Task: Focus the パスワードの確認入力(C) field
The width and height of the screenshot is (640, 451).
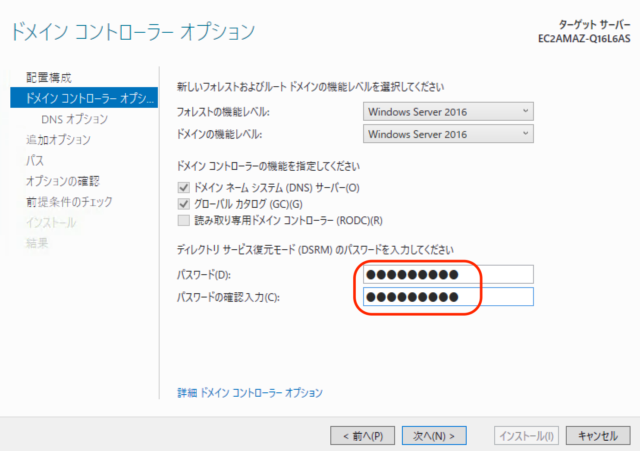Action: click(x=447, y=297)
